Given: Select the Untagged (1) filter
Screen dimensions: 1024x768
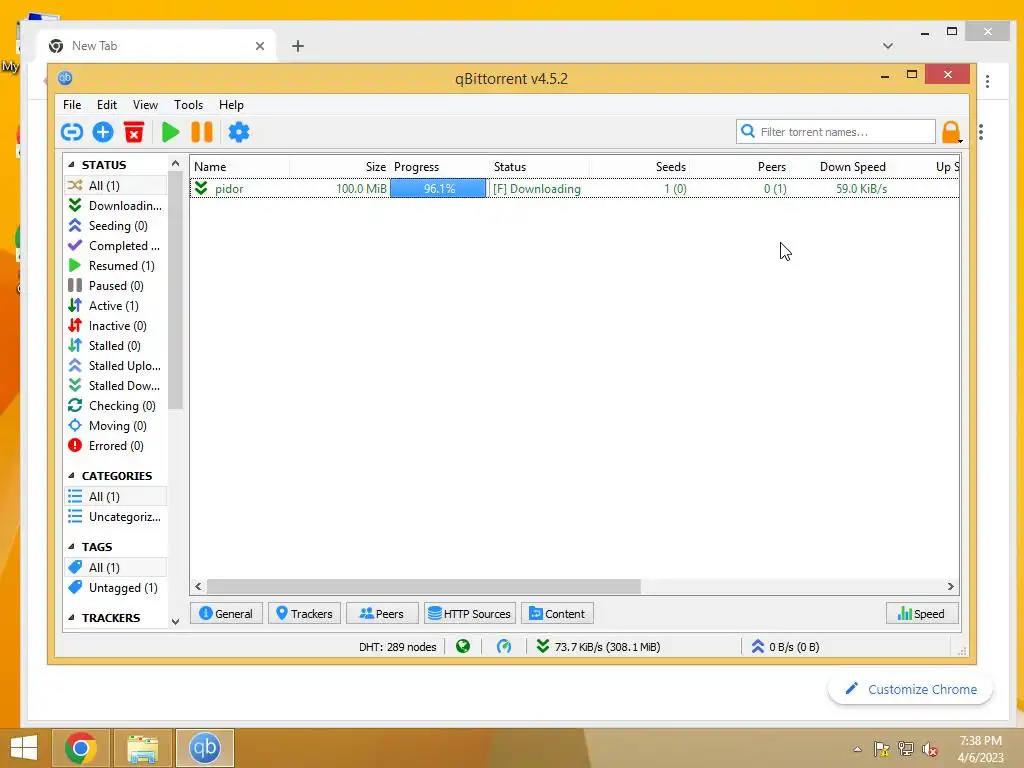Looking at the screenshot, I should pyautogui.click(x=115, y=588).
